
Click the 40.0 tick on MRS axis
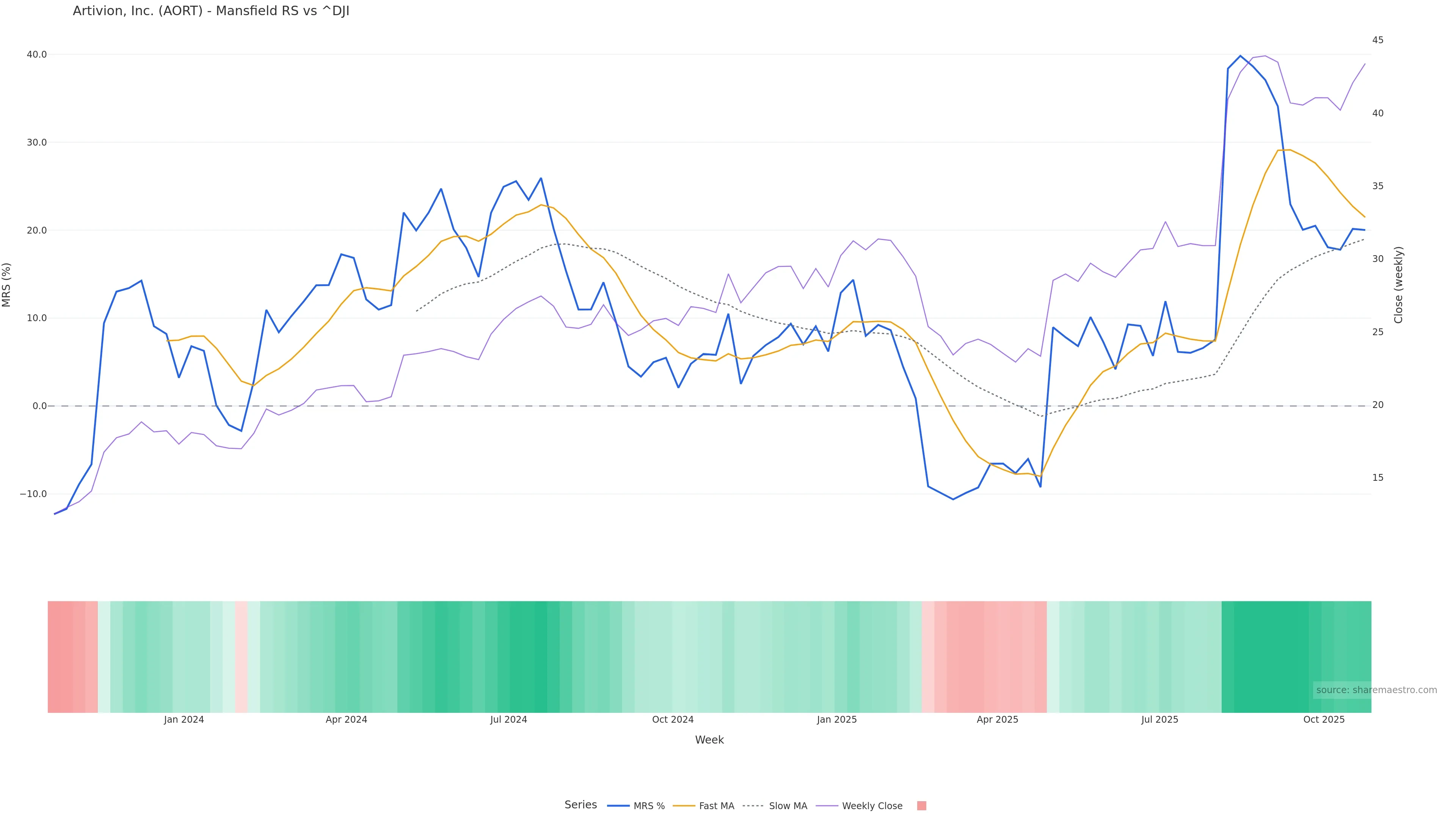point(37,55)
